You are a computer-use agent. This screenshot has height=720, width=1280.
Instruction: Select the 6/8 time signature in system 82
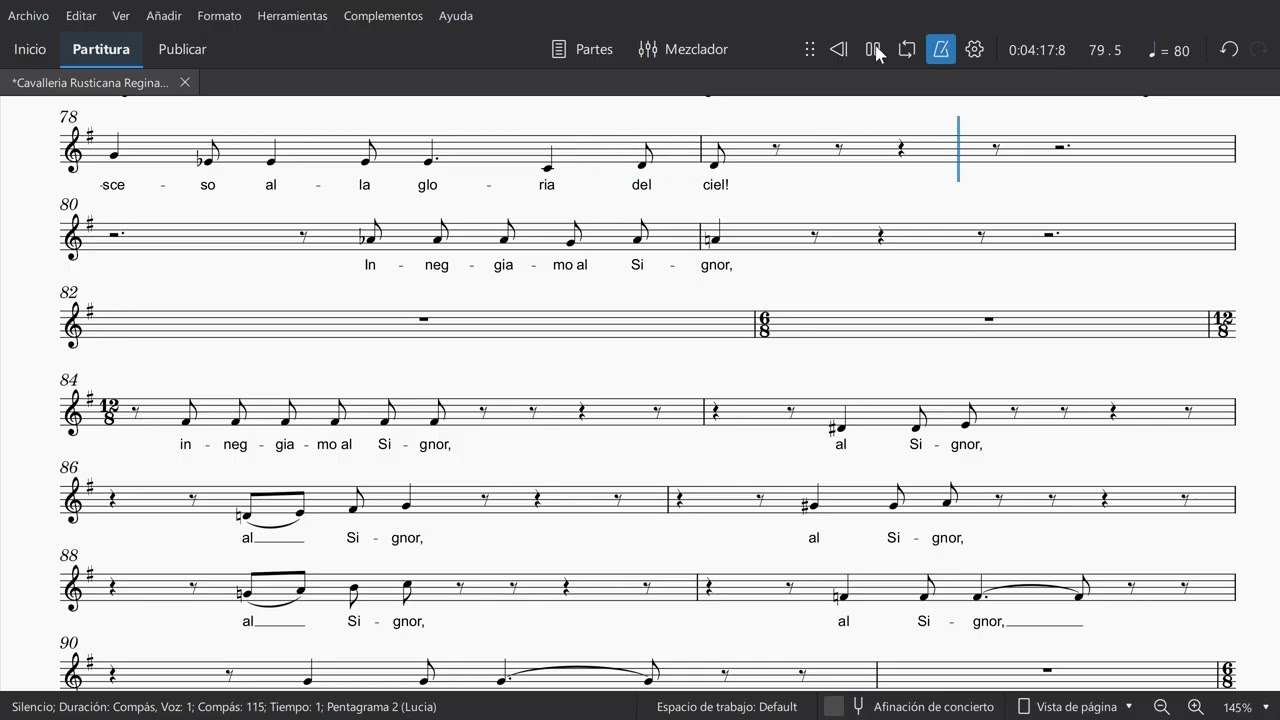764,325
